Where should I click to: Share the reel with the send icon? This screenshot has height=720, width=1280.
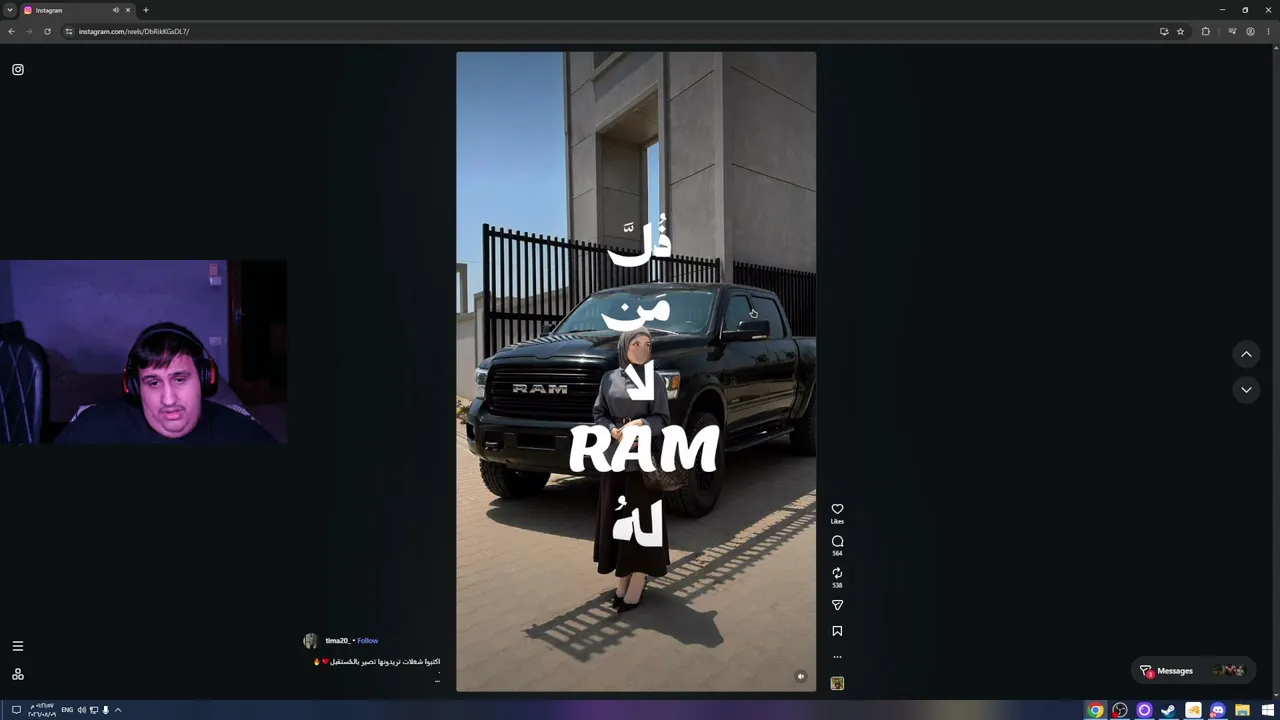[x=837, y=605]
